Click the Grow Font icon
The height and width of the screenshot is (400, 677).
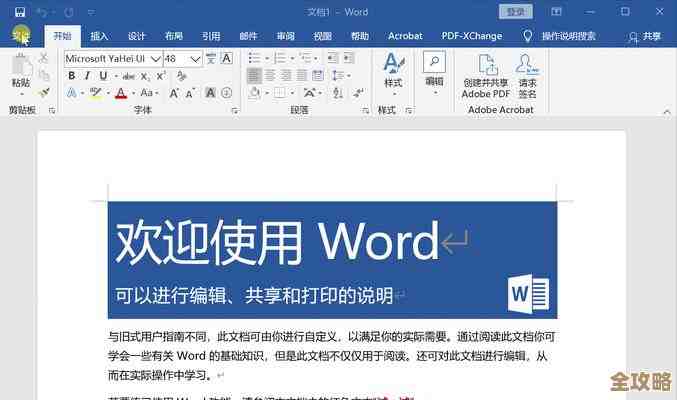pyautogui.click(x=174, y=93)
